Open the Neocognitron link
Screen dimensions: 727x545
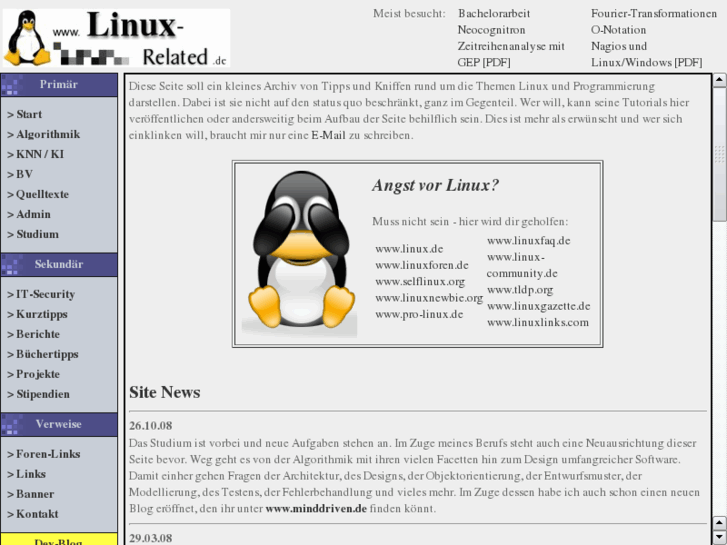(491, 30)
